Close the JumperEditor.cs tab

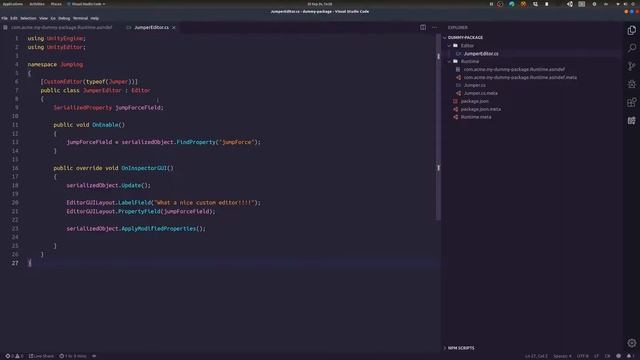click(x=174, y=27)
